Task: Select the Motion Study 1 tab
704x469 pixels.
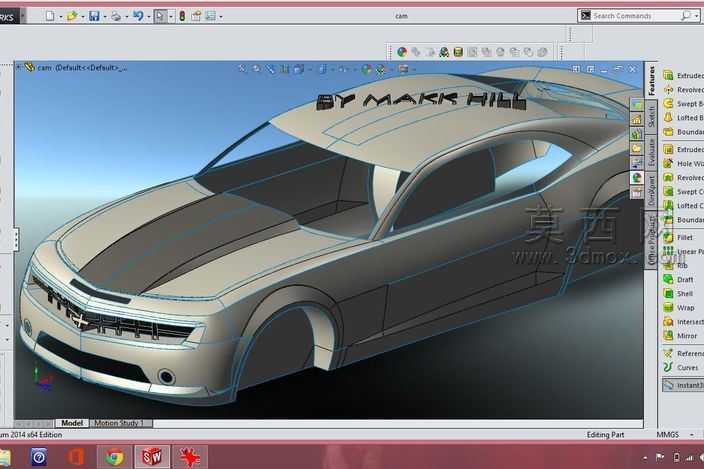Action: pyautogui.click(x=119, y=423)
